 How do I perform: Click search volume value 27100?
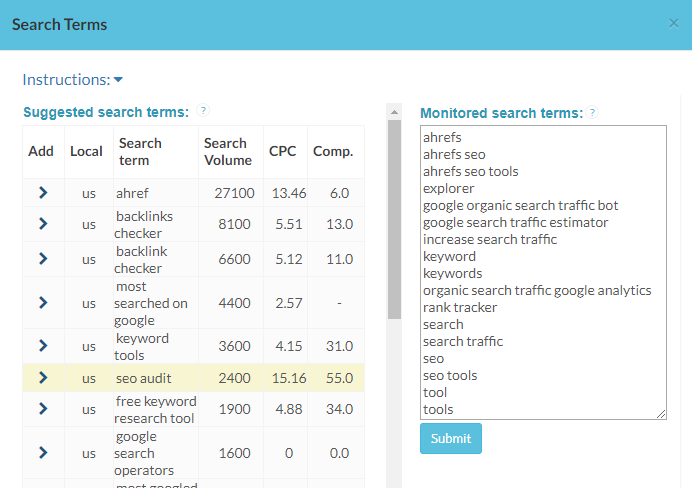click(234, 193)
